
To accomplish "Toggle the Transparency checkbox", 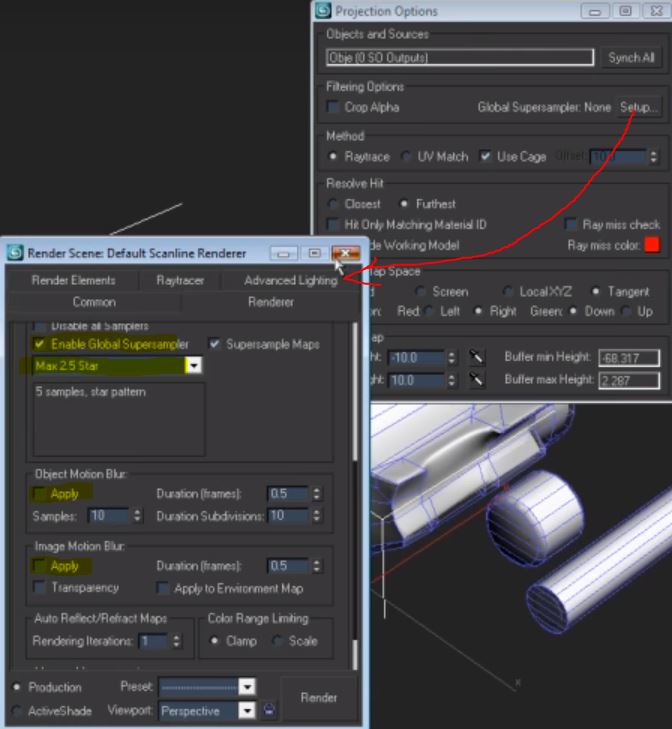I will 40,587.
